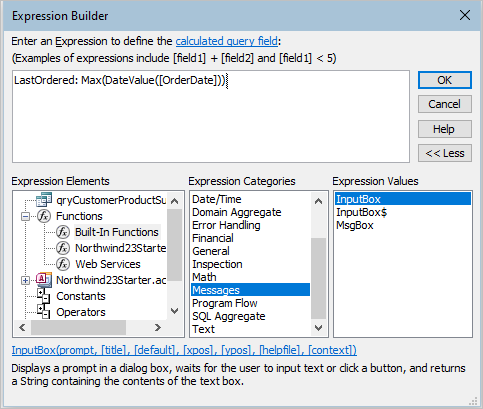This screenshot has width=483, height=409.
Task: Click inside the LastOrdered expression text box
Action: point(211,116)
